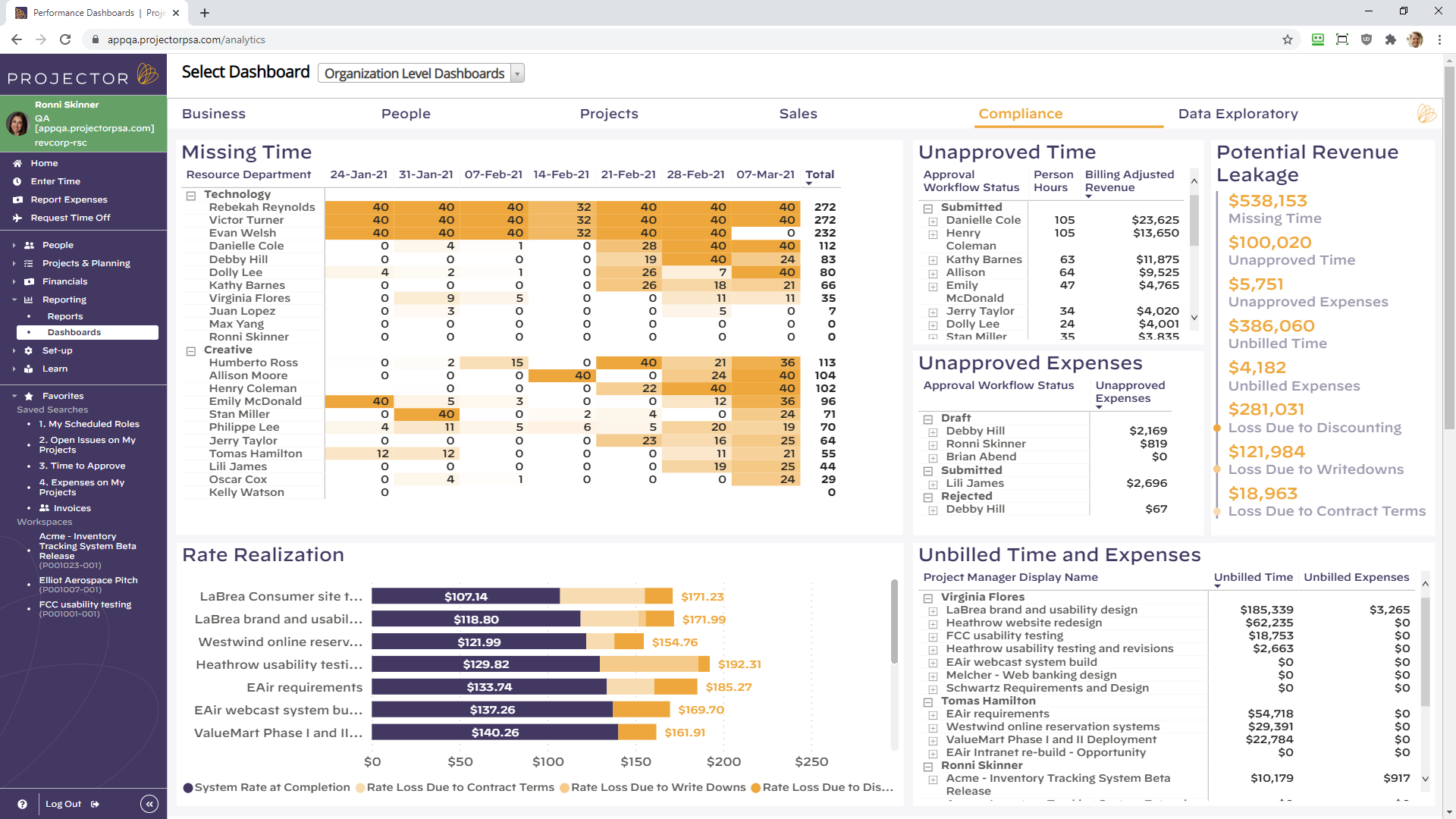1456x819 pixels.
Task: Click the help question mark icon
Action: point(24,804)
